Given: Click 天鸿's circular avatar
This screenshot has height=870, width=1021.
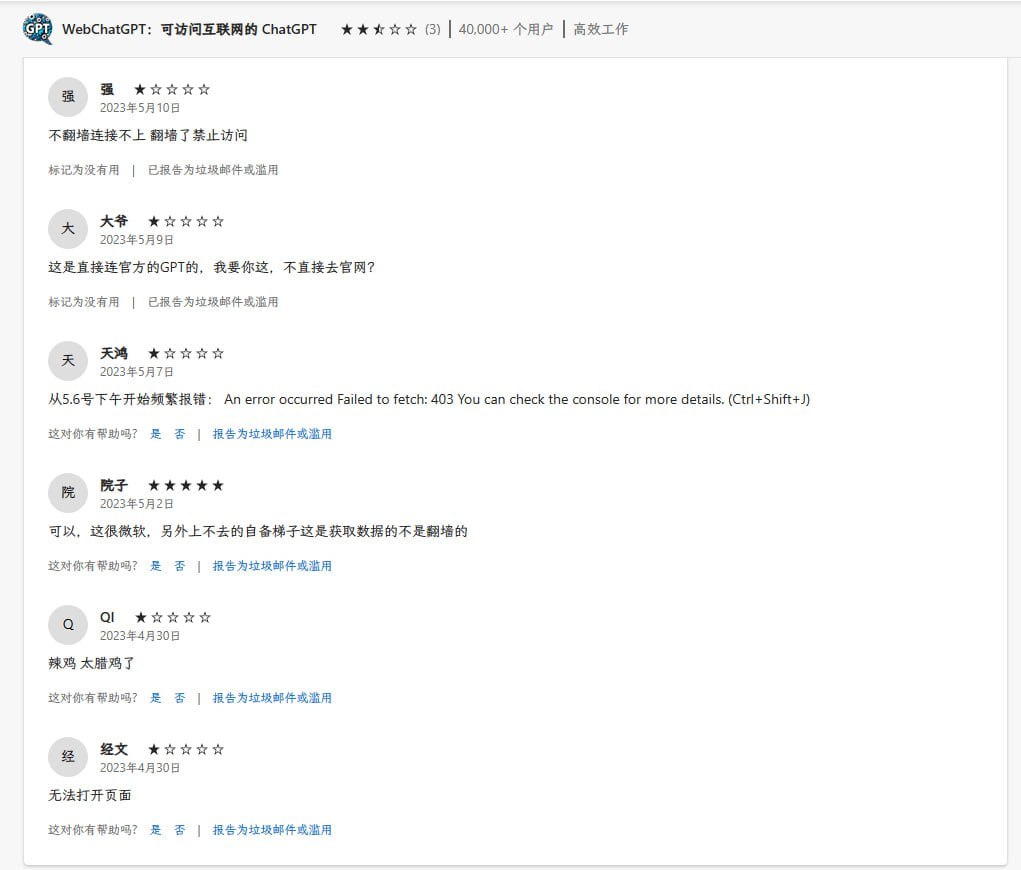Looking at the screenshot, I should click(x=68, y=361).
